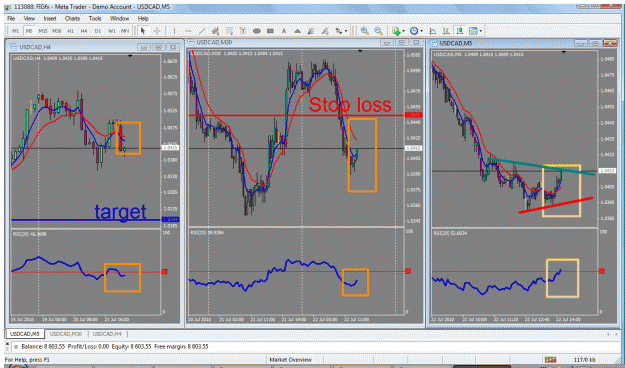Image resolution: width=625 pixels, height=368 pixels.
Task: Pick the text 'A' tool
Action: (x=284, y=31)
